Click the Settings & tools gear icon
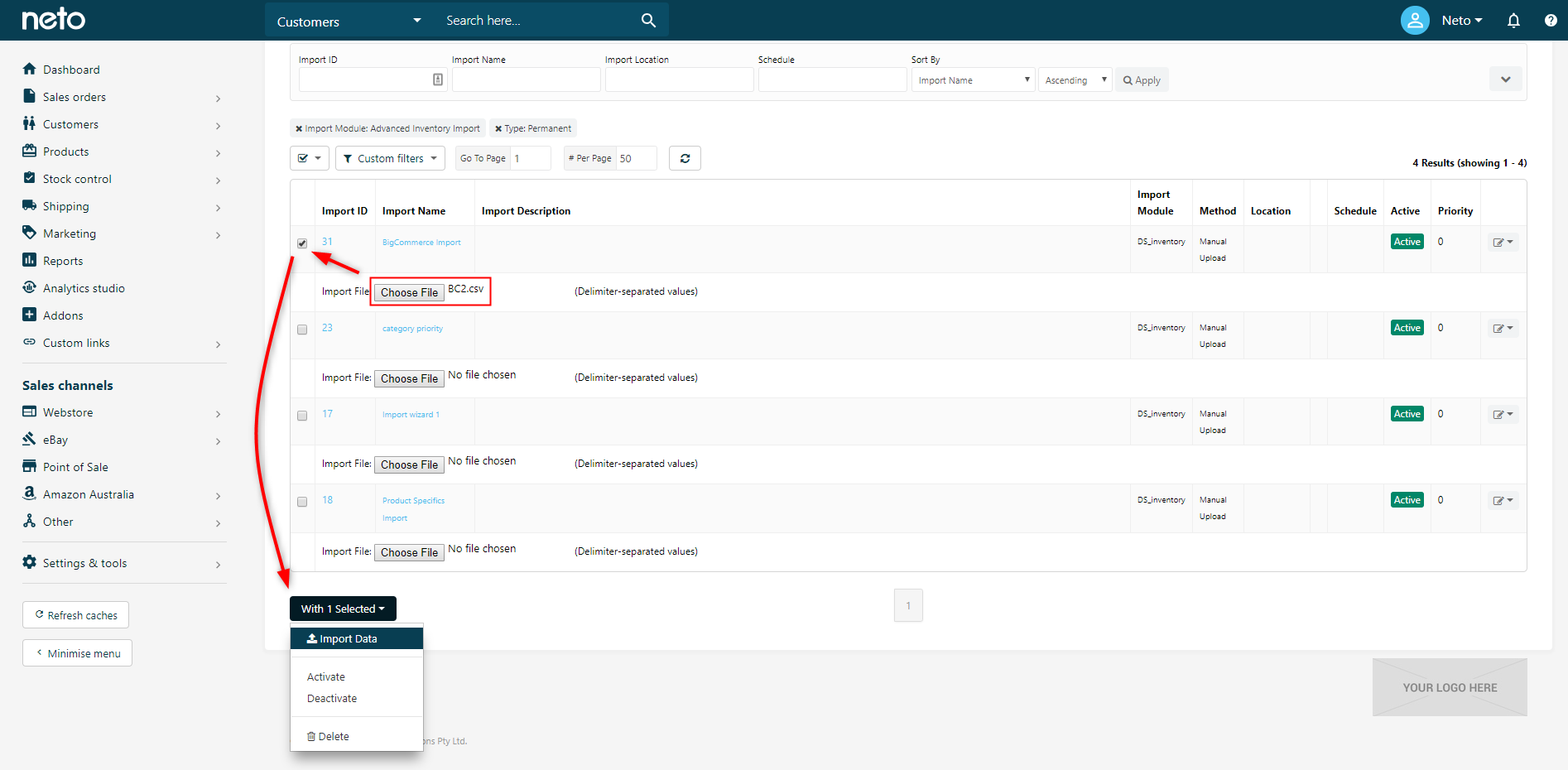The width and height of the screenshot is (1568, 770). pyautogui.click(x=30, y=562)
